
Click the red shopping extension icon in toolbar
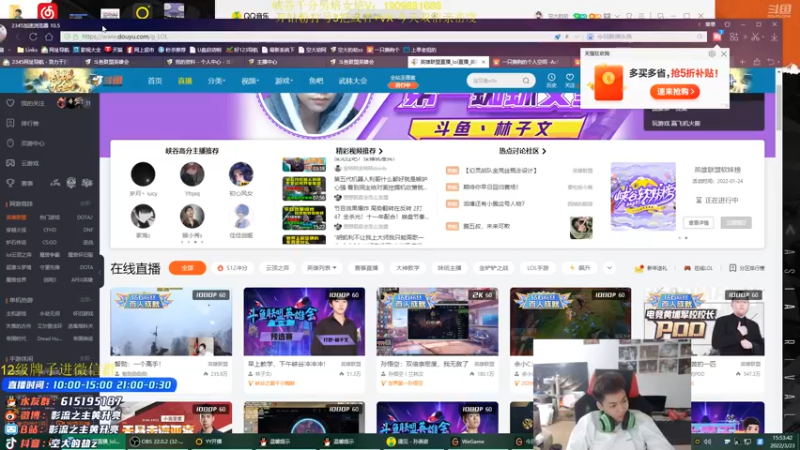[x=717, y=37]
